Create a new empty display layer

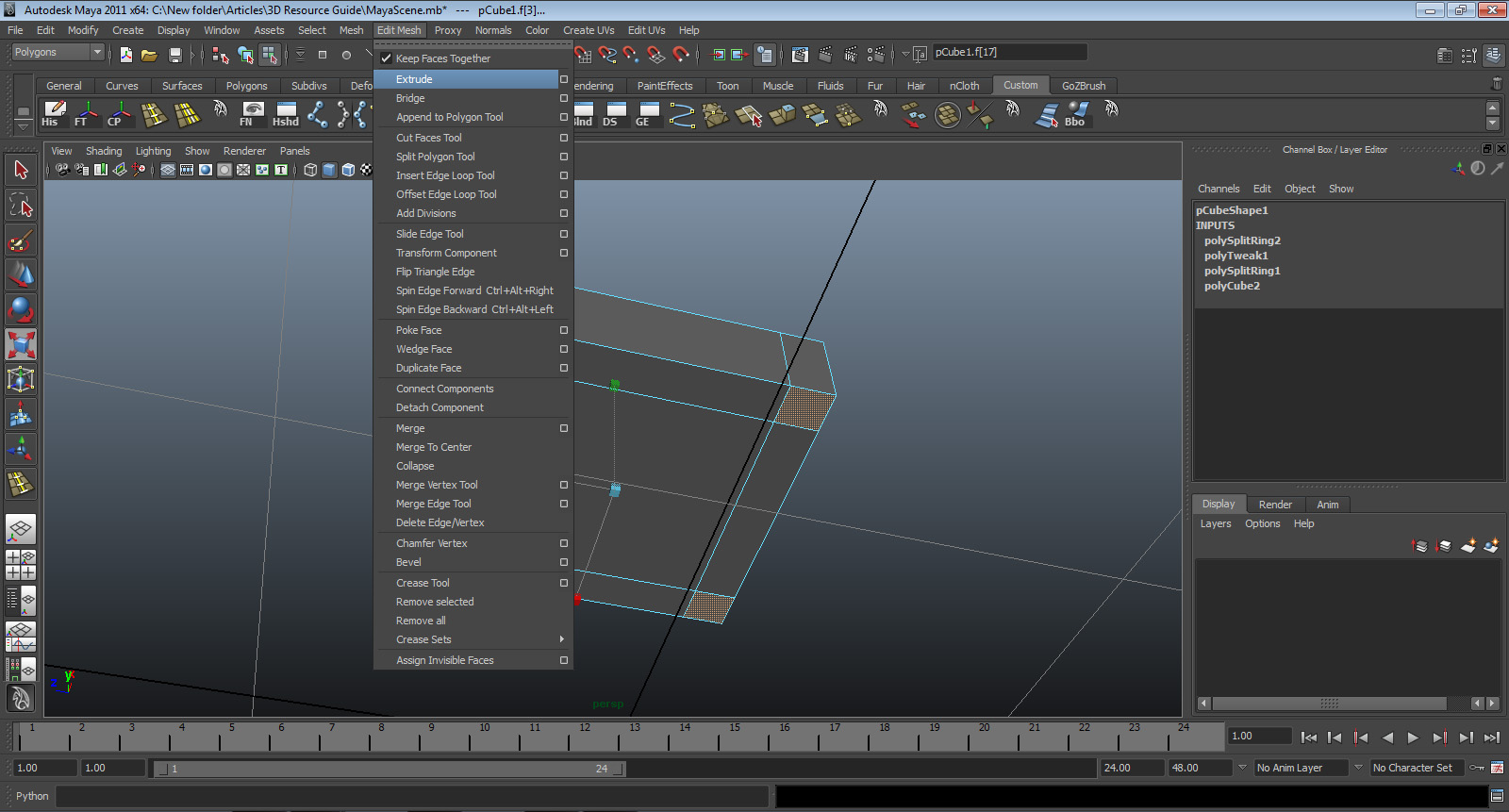(1468, 546)
